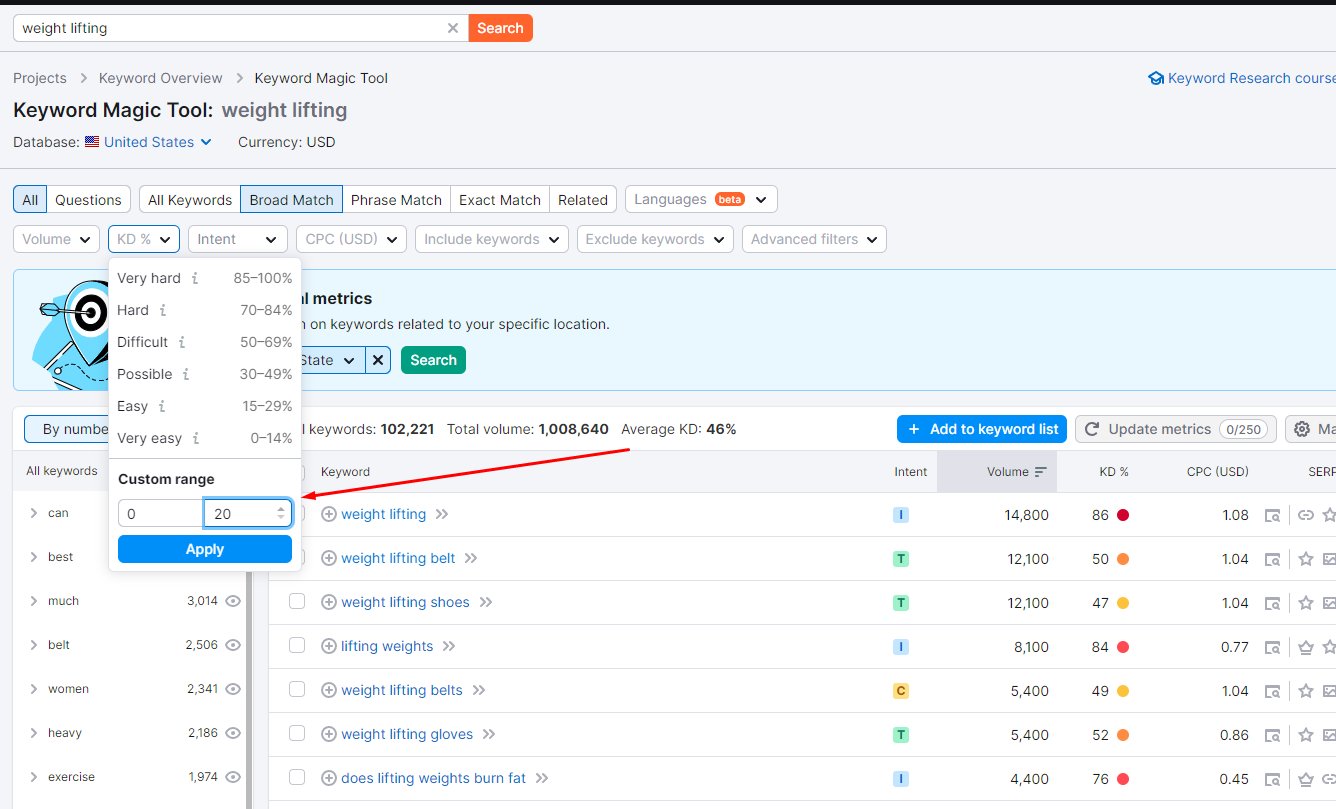The image size is (1336, 809).
Task: Select the All Keywords match tab
Action: (x=190, y=200)
